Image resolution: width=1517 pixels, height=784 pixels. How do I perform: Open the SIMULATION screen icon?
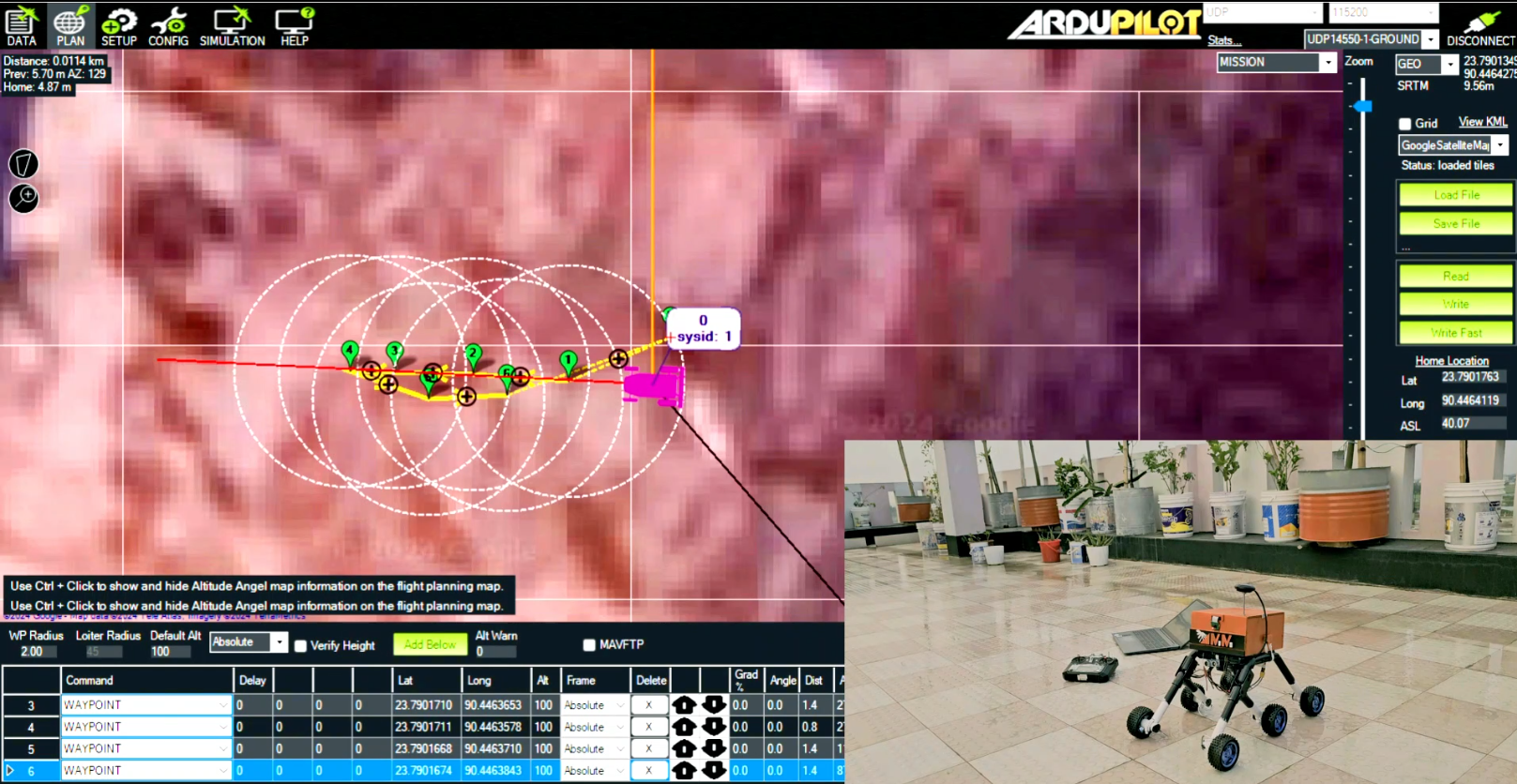232,25
